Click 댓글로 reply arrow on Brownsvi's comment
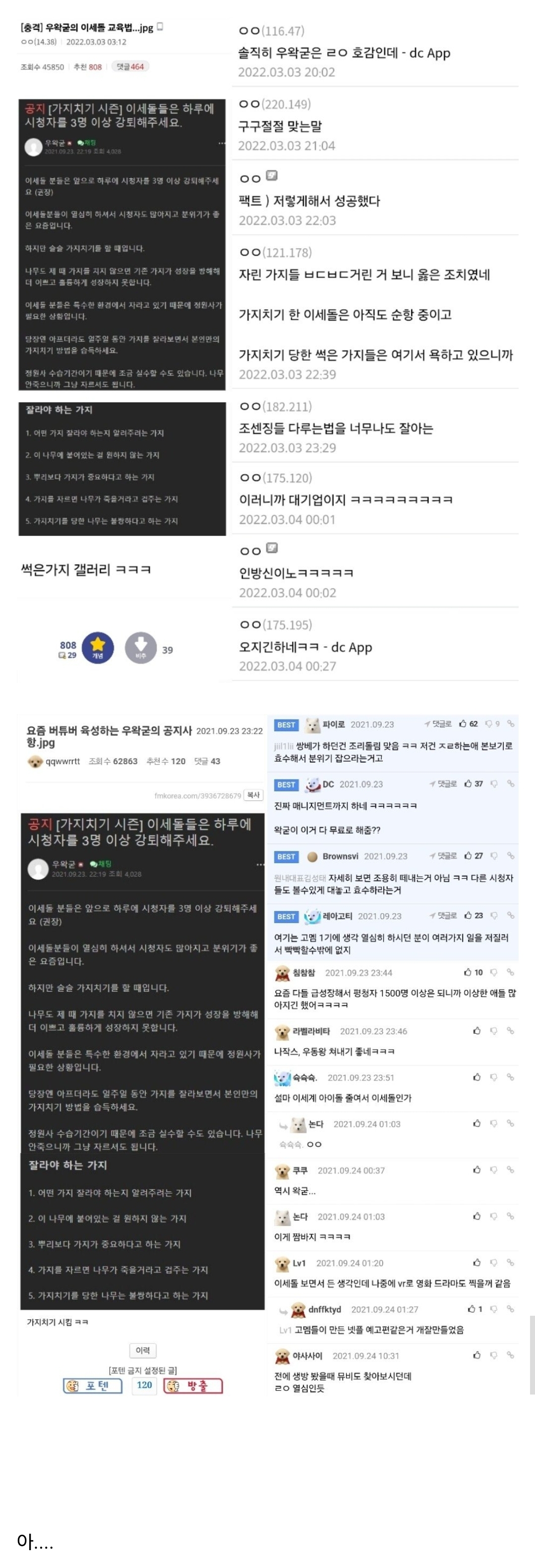Screen dimensions: 535x1568 click(x=443, y=855)
